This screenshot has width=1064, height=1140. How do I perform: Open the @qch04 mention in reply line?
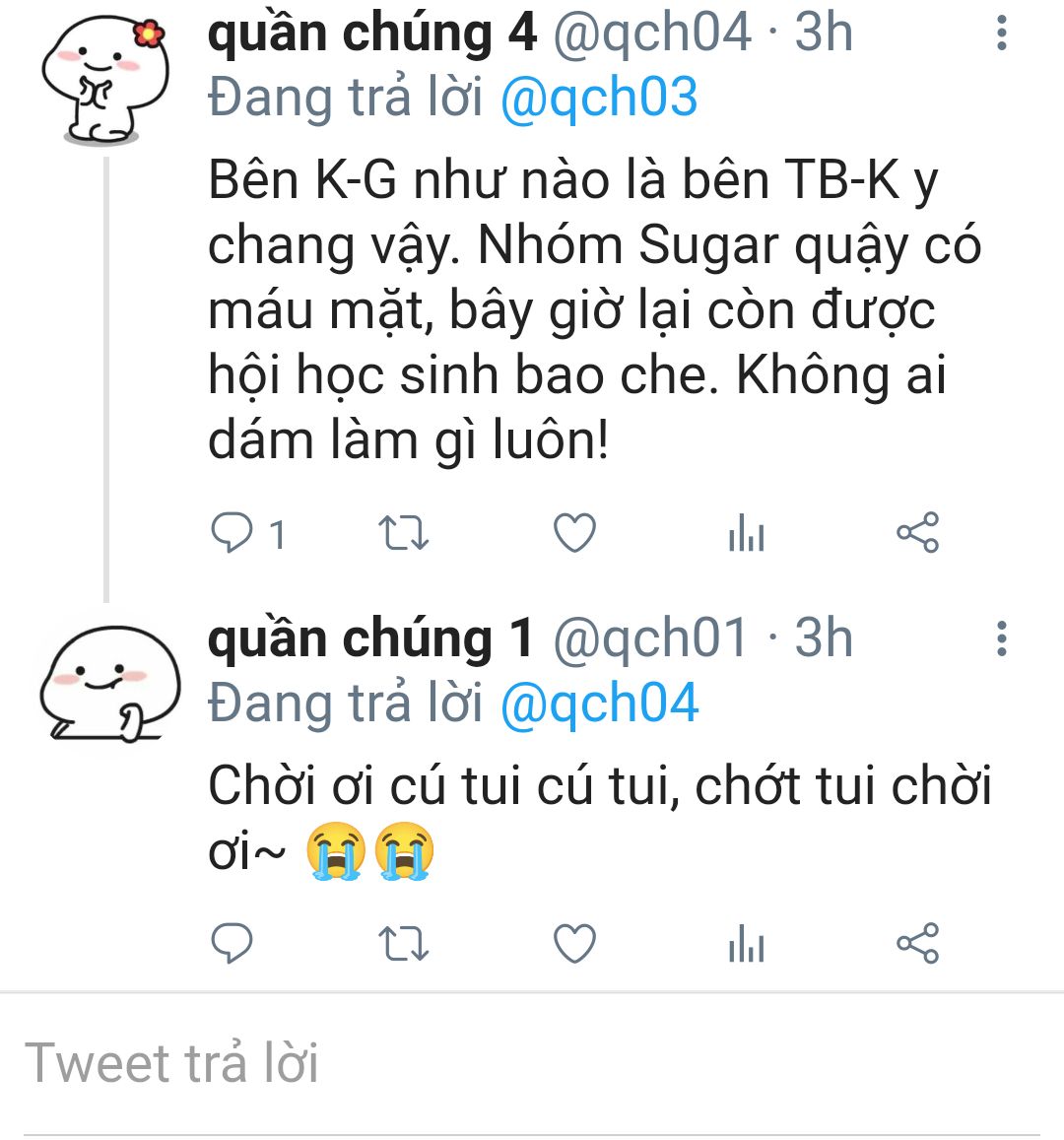(599, 704)
